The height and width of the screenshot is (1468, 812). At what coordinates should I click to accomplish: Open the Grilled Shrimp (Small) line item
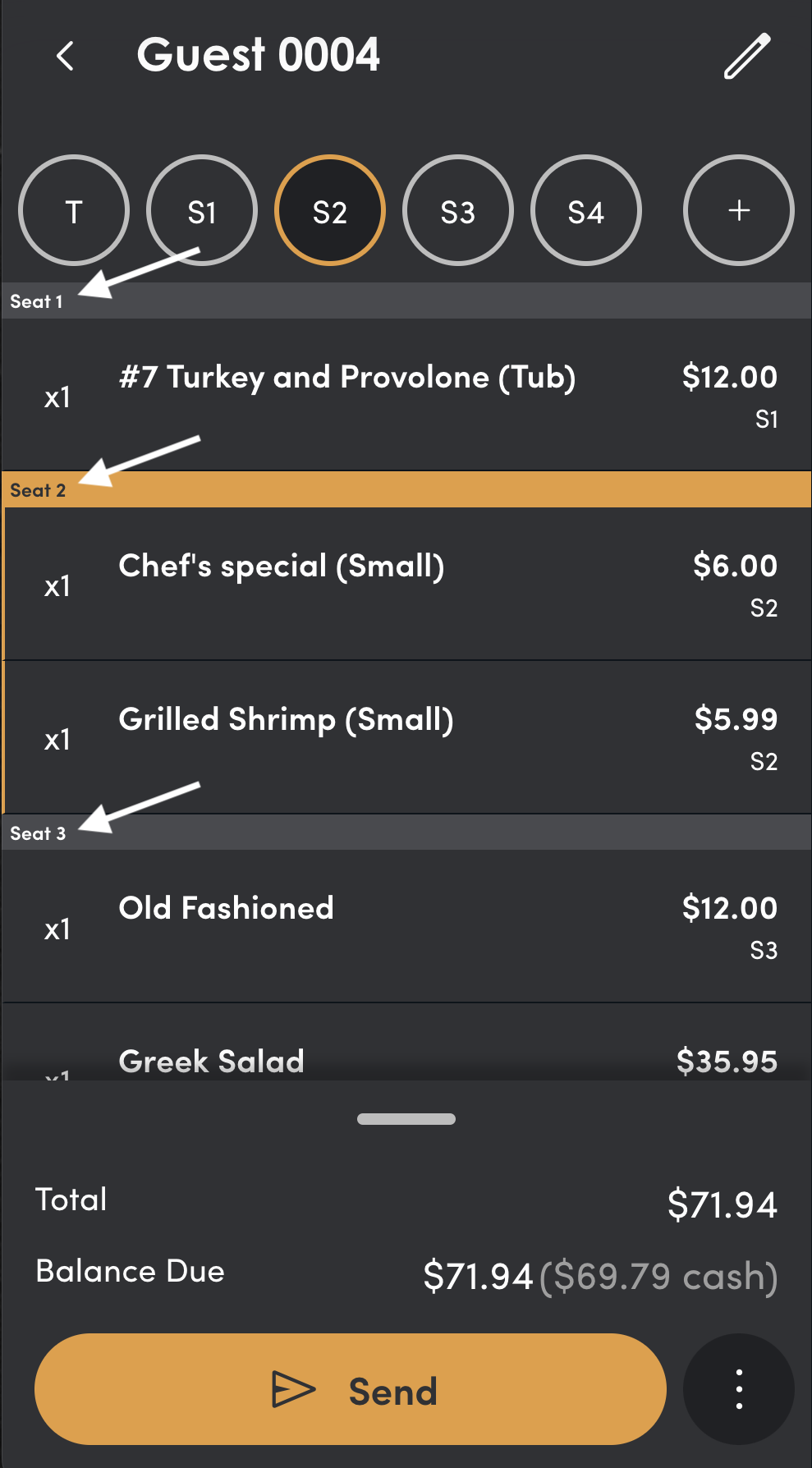tap(406, 737)
